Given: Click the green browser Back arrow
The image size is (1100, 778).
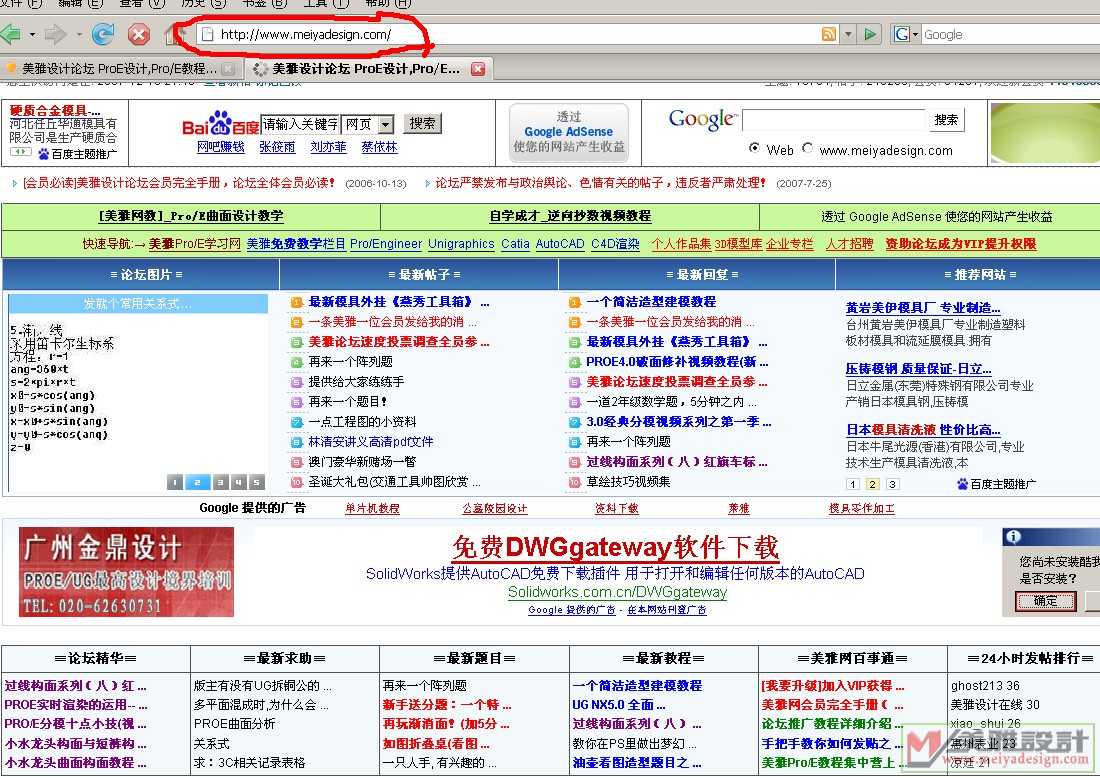Looking at the screenshot, I should 11,33.
